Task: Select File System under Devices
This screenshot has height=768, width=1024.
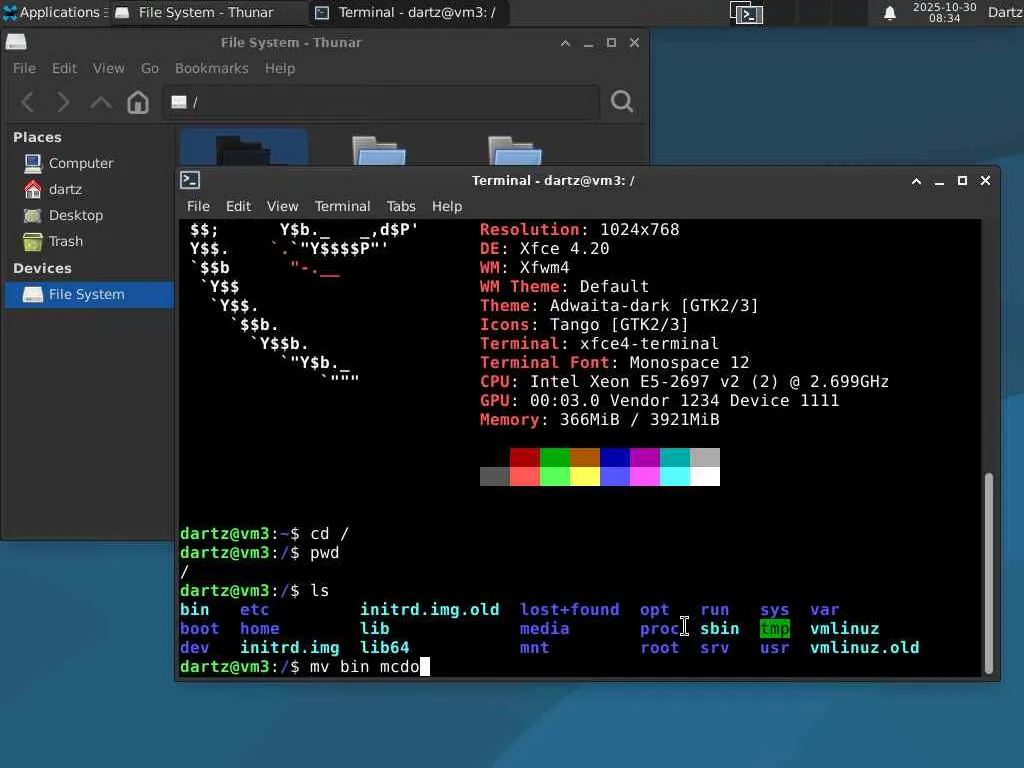Action: [x=89, y=295]
